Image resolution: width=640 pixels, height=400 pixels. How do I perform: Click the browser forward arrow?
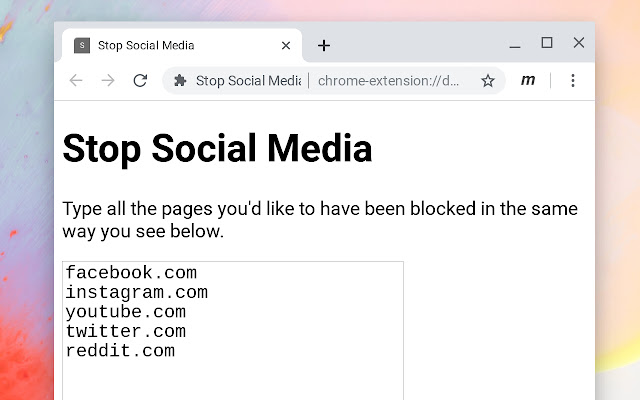[108, 80]
